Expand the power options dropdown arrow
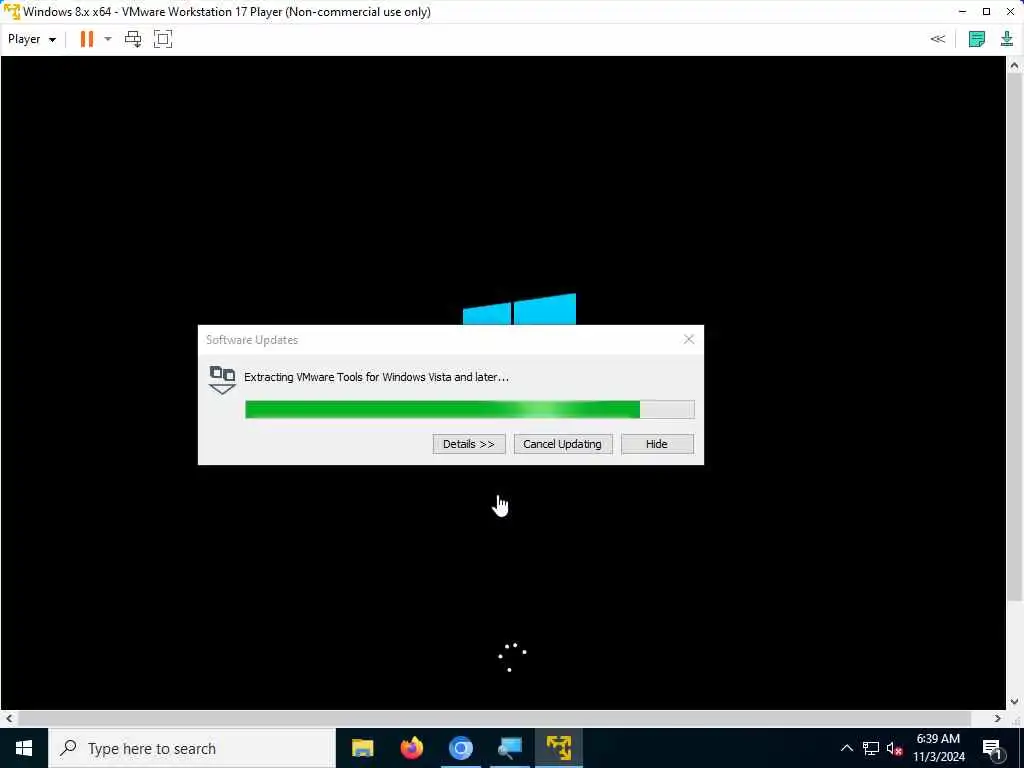Viewport: 1024px width, 768px height. tap(108, 39)
